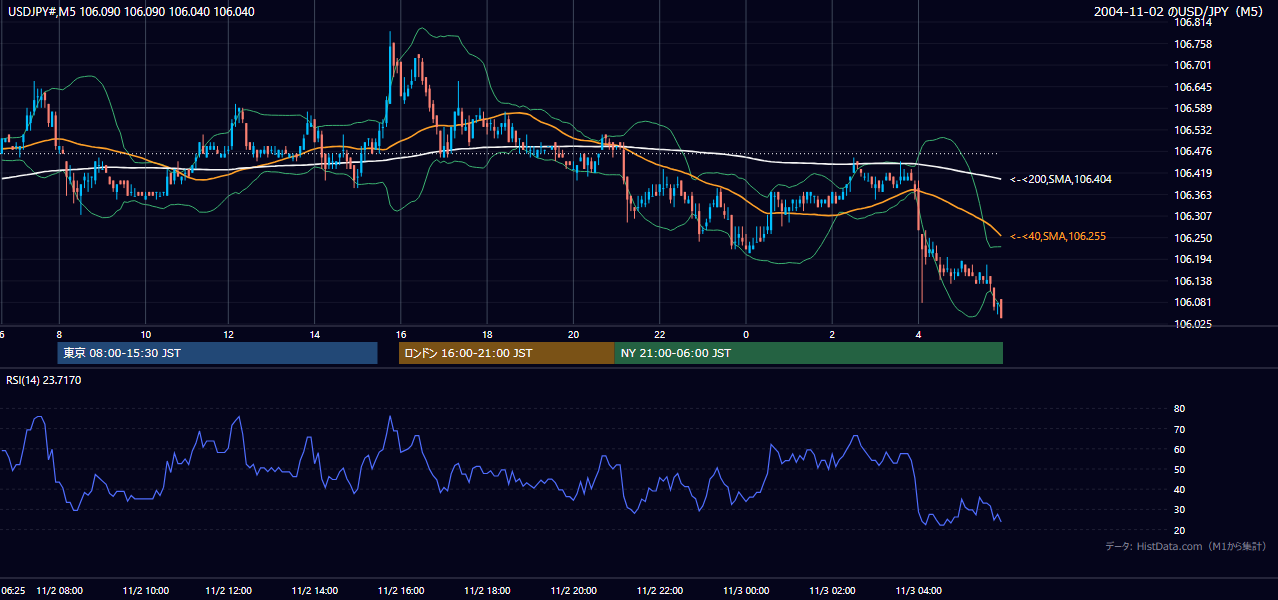Click price axis value 106.250

click(1193, 238)
